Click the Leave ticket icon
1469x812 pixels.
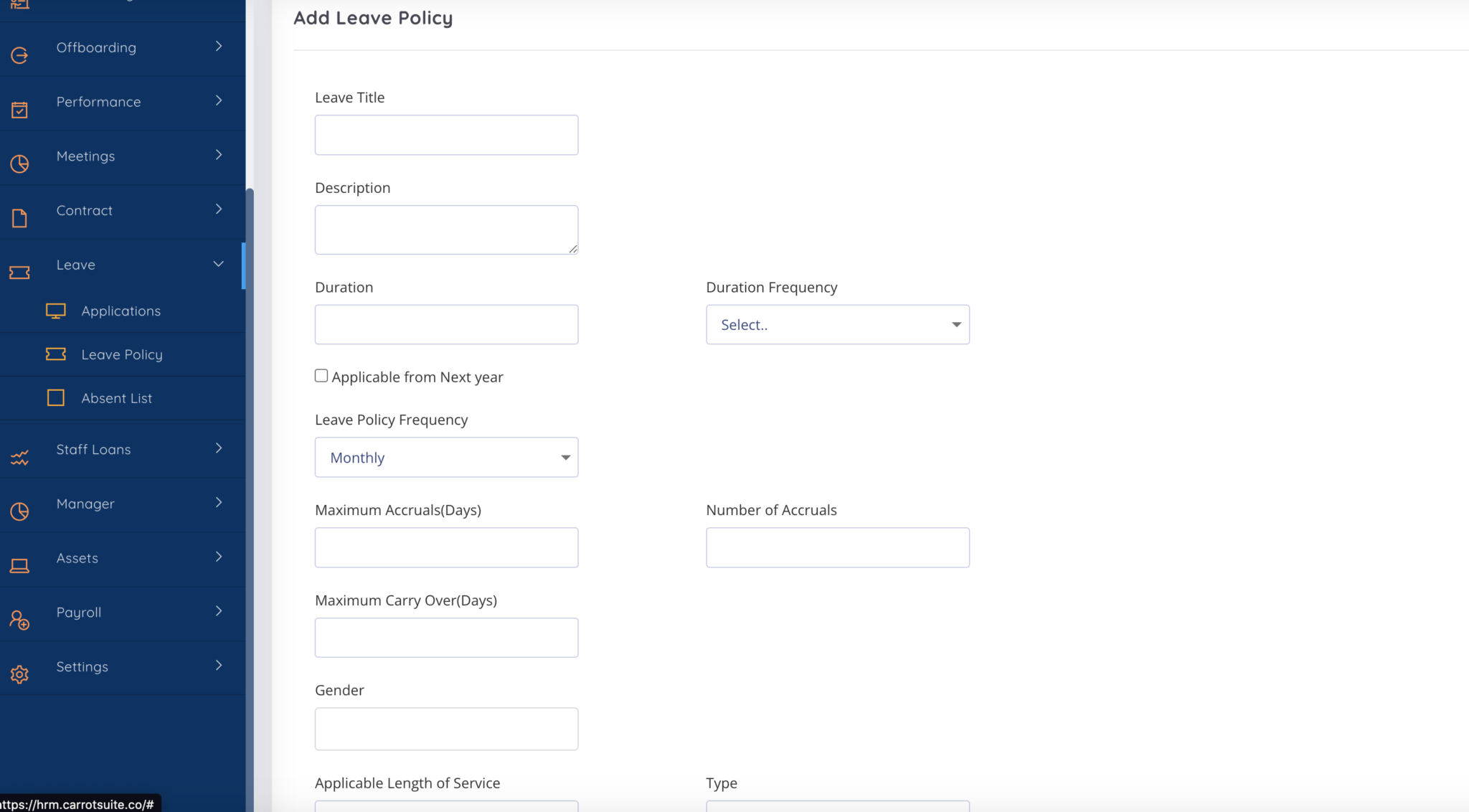pos(19,272)
